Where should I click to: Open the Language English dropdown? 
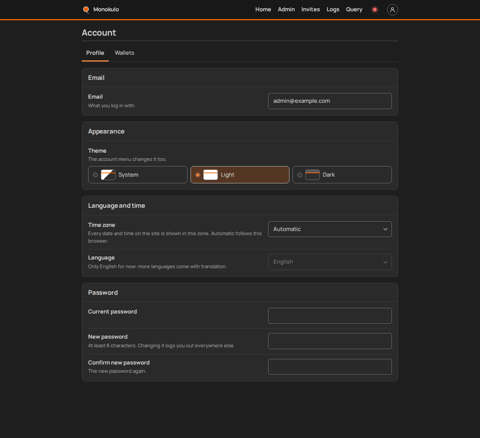(330, 262)
